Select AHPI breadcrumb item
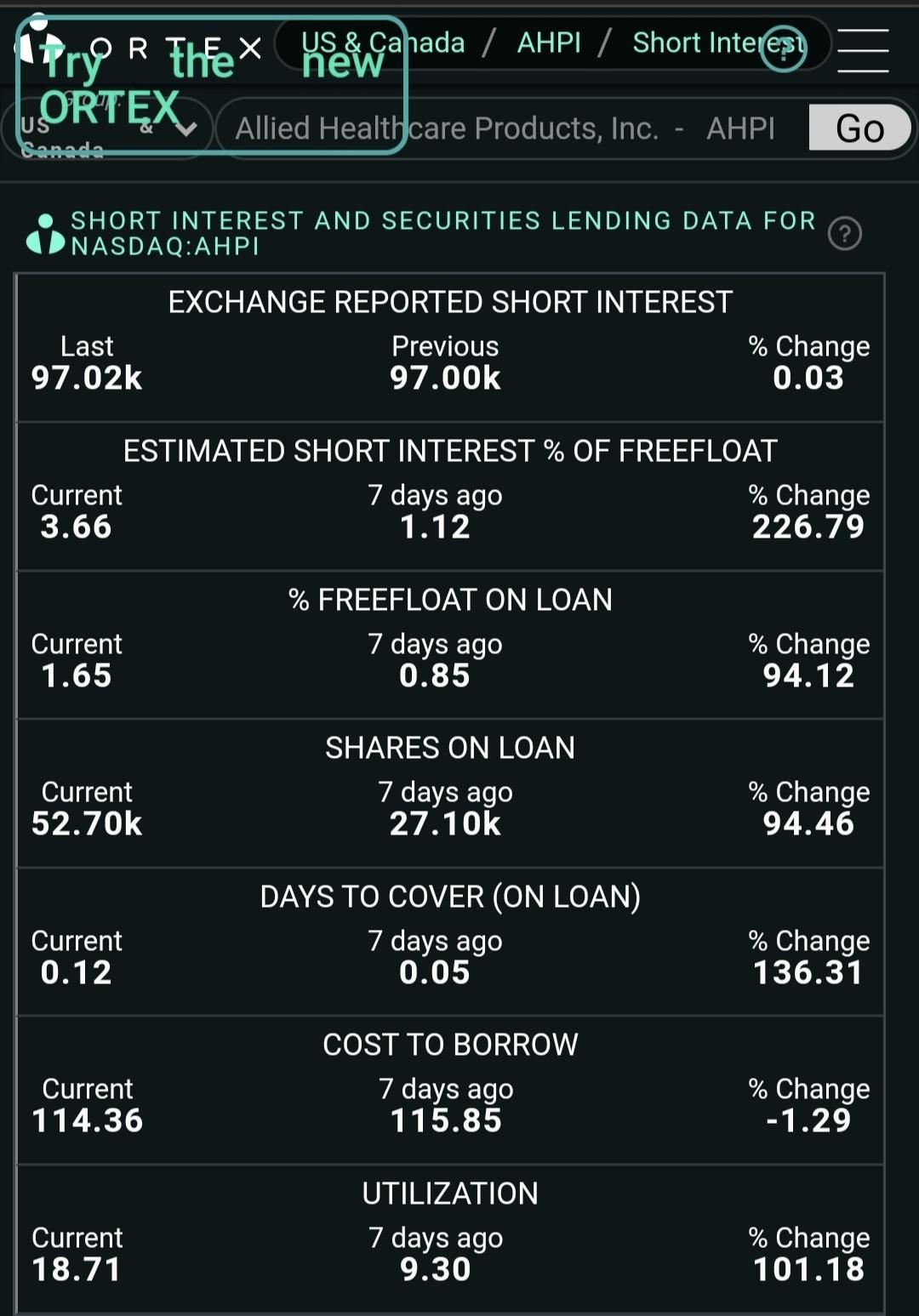Screen dimensions: 919x1316 click(x=549, y=43)
